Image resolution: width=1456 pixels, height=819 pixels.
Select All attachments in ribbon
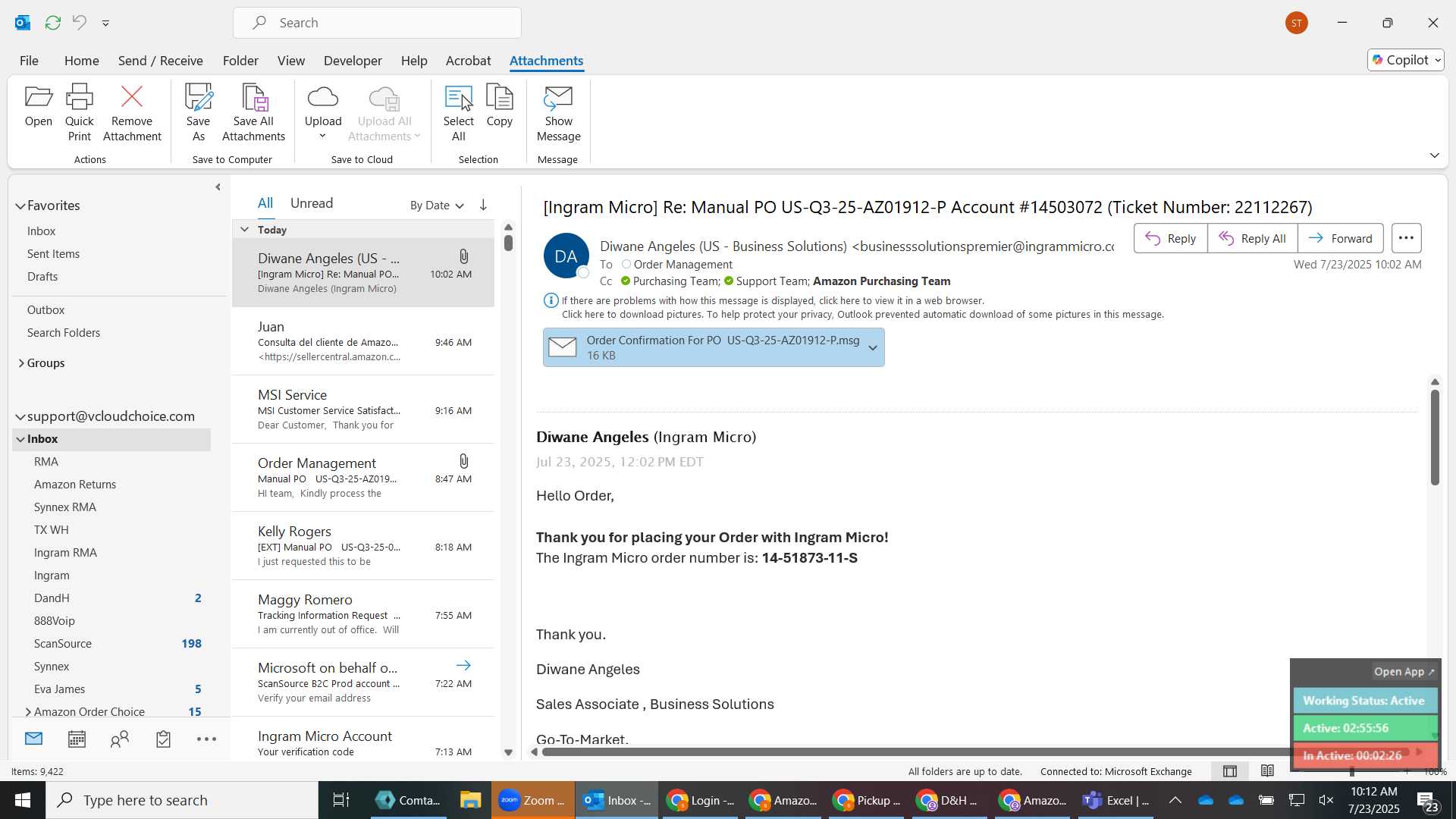(x=458, y=113)
